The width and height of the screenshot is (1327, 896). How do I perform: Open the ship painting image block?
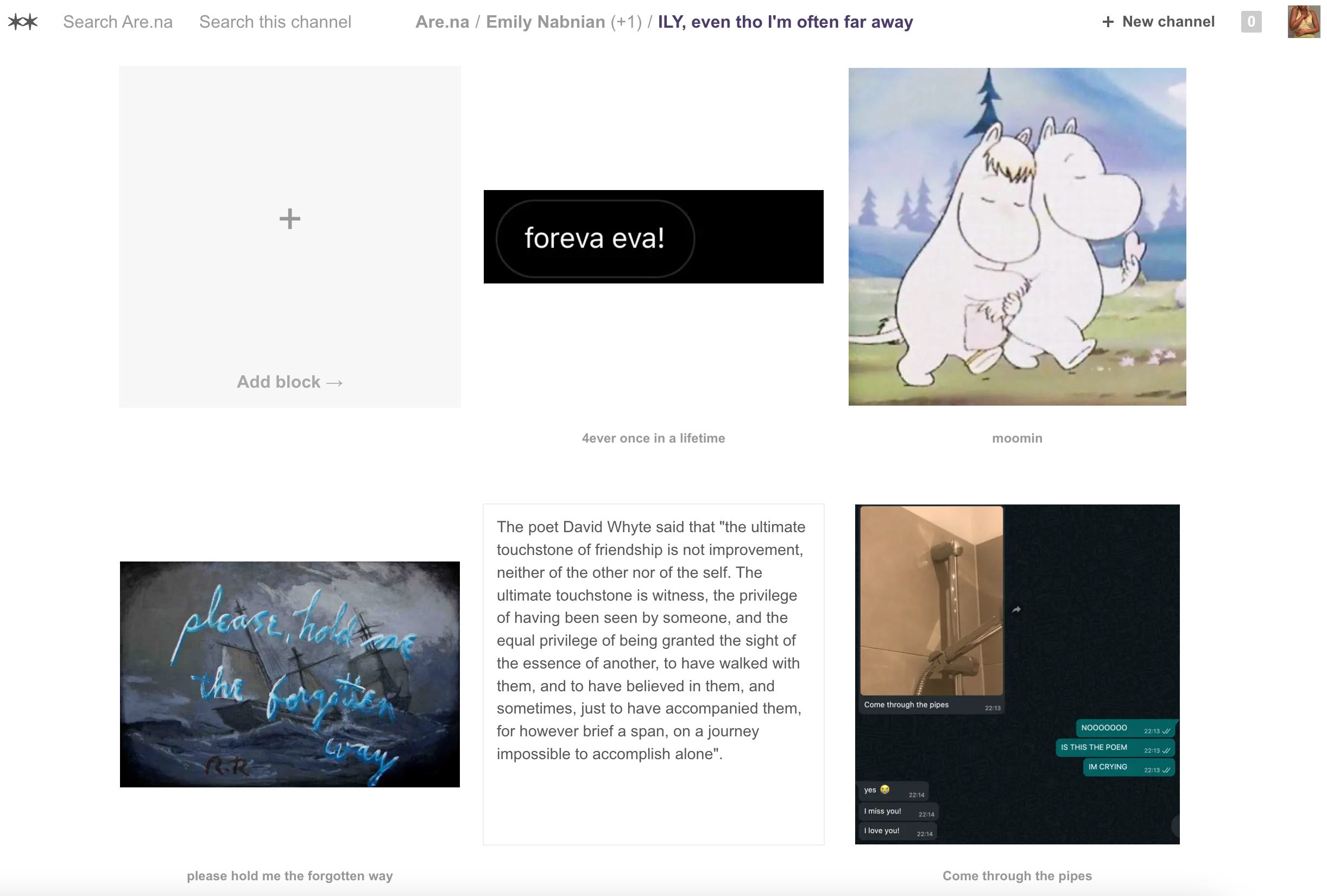pos(289,674)
